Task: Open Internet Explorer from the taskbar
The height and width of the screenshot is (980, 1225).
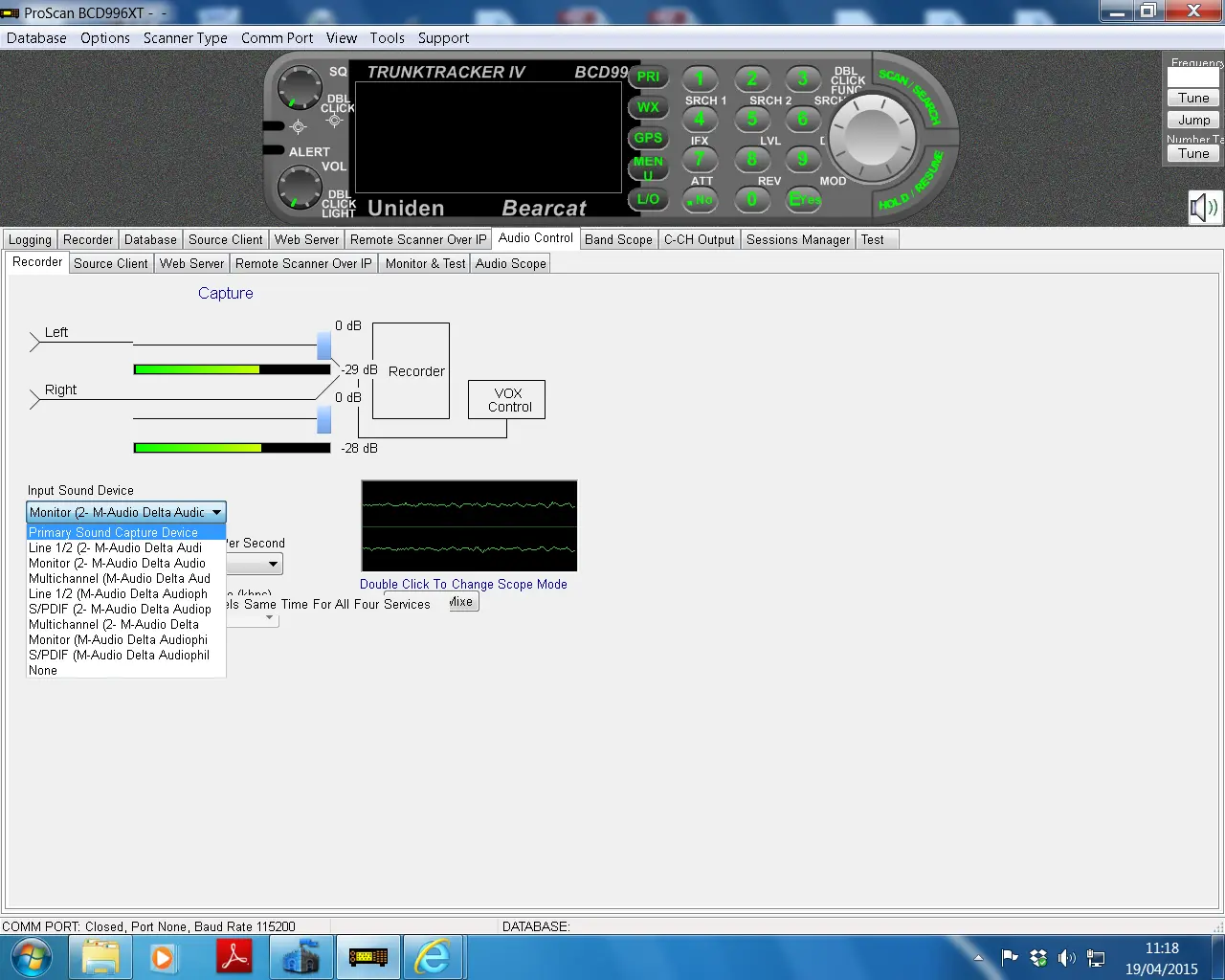Action: pos(433,957)
